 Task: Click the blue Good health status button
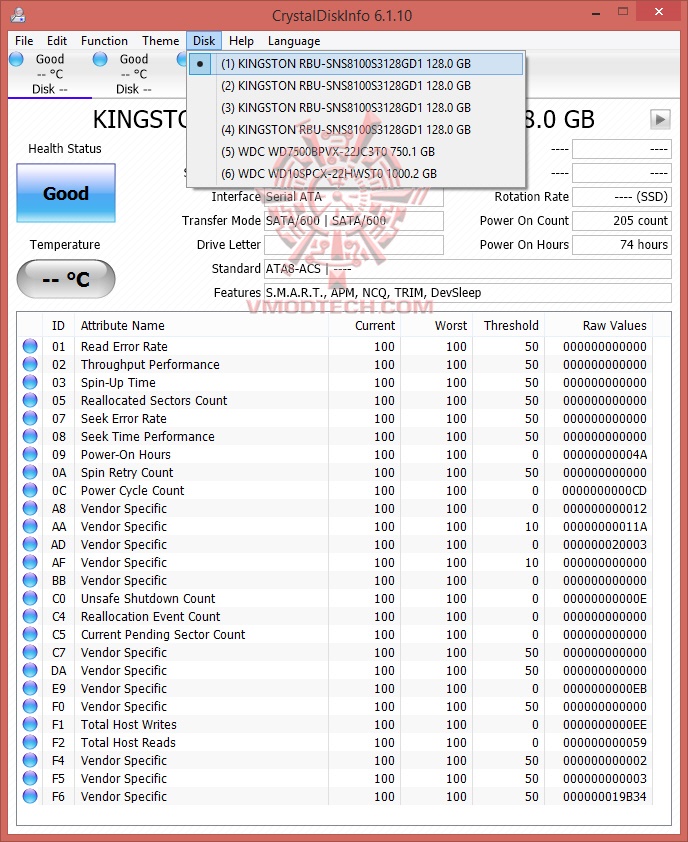click(66, 193)
